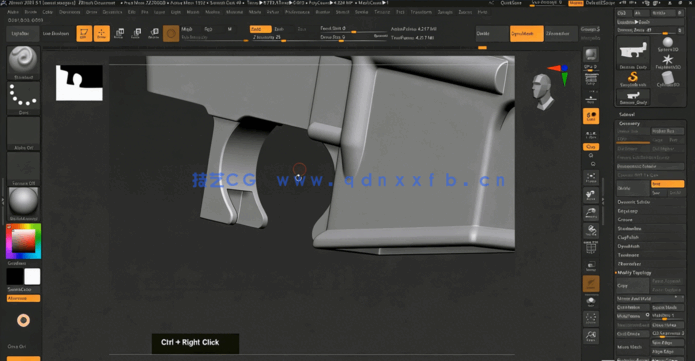Open the Standard brush selector
The width and height of the screenshot is (695, 361).
[x=23, y=63]
